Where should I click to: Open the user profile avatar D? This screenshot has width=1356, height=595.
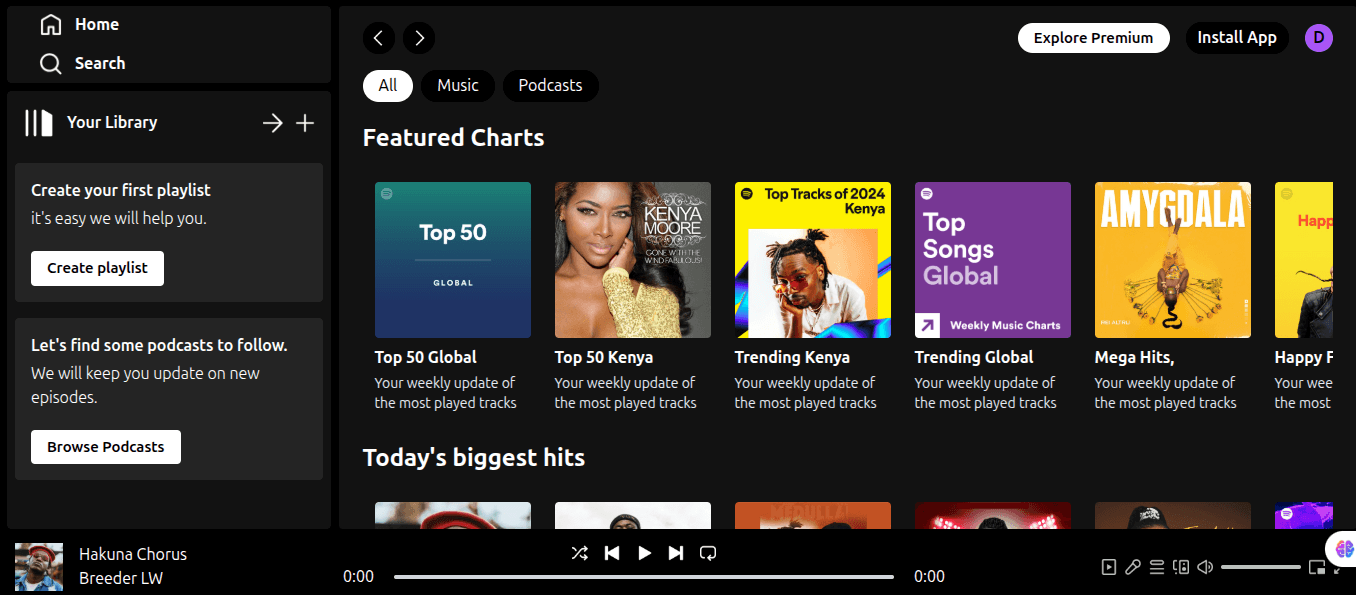(1319, 38)
